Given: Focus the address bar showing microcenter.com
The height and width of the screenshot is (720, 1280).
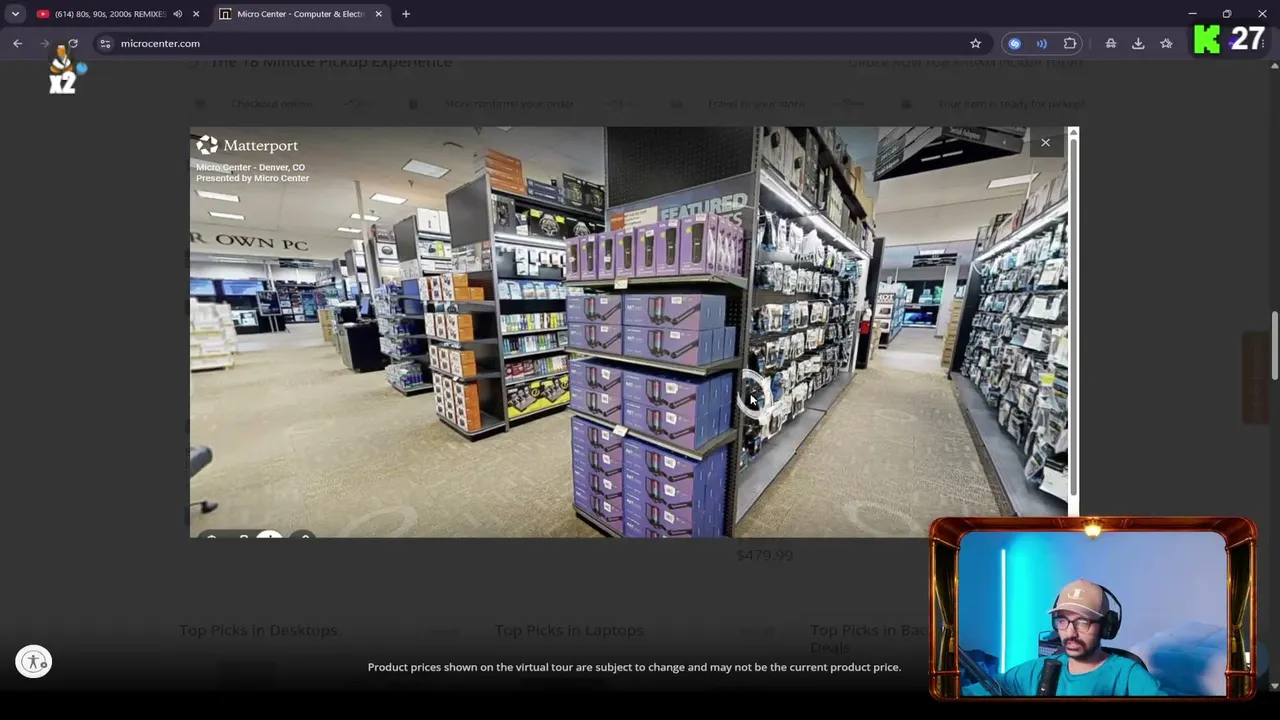Looking at the screenshot, I should point(540,43).
